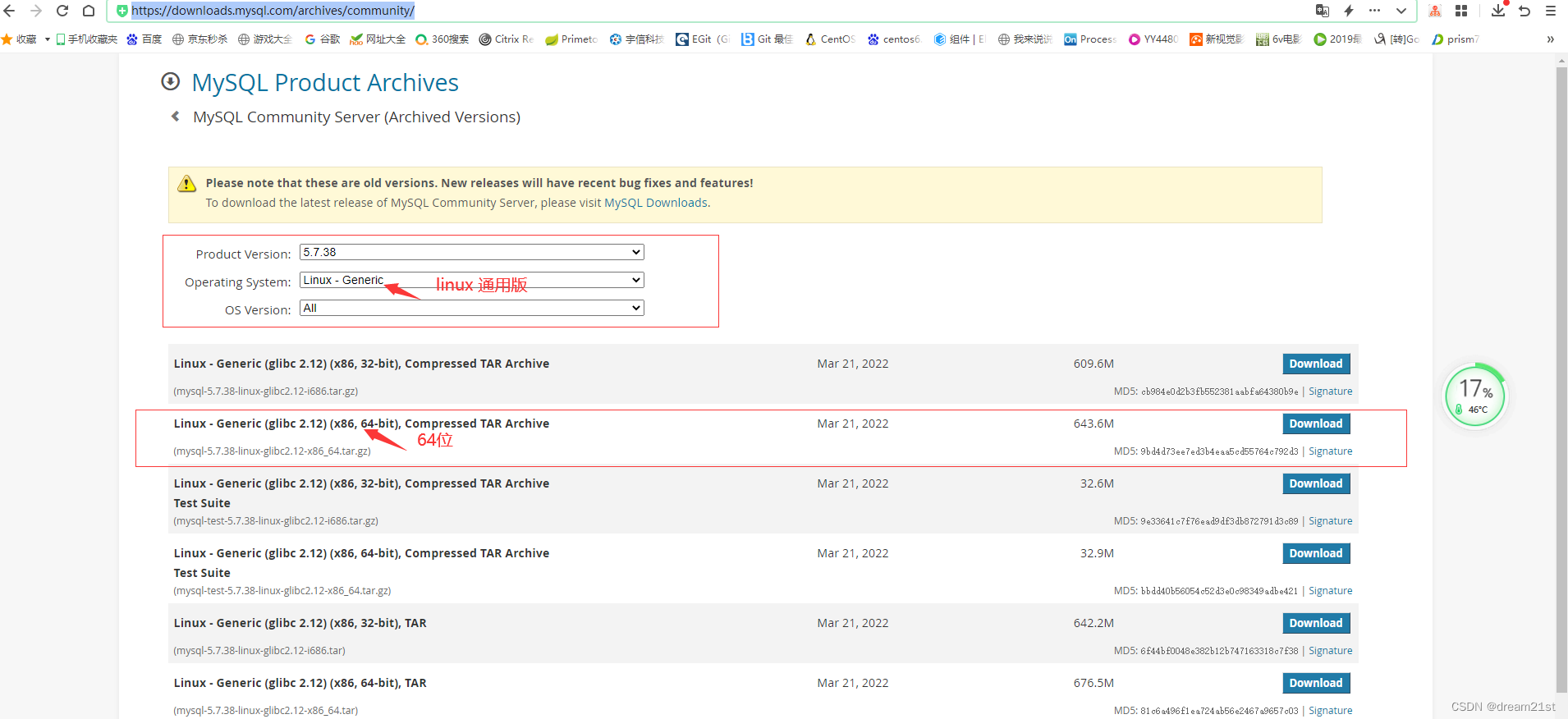Download 64-bit Compressed TAR Archive 643.6M
Image resolution: width=1568 pixels, height=719 pixels.
[x=1316, y=424]
